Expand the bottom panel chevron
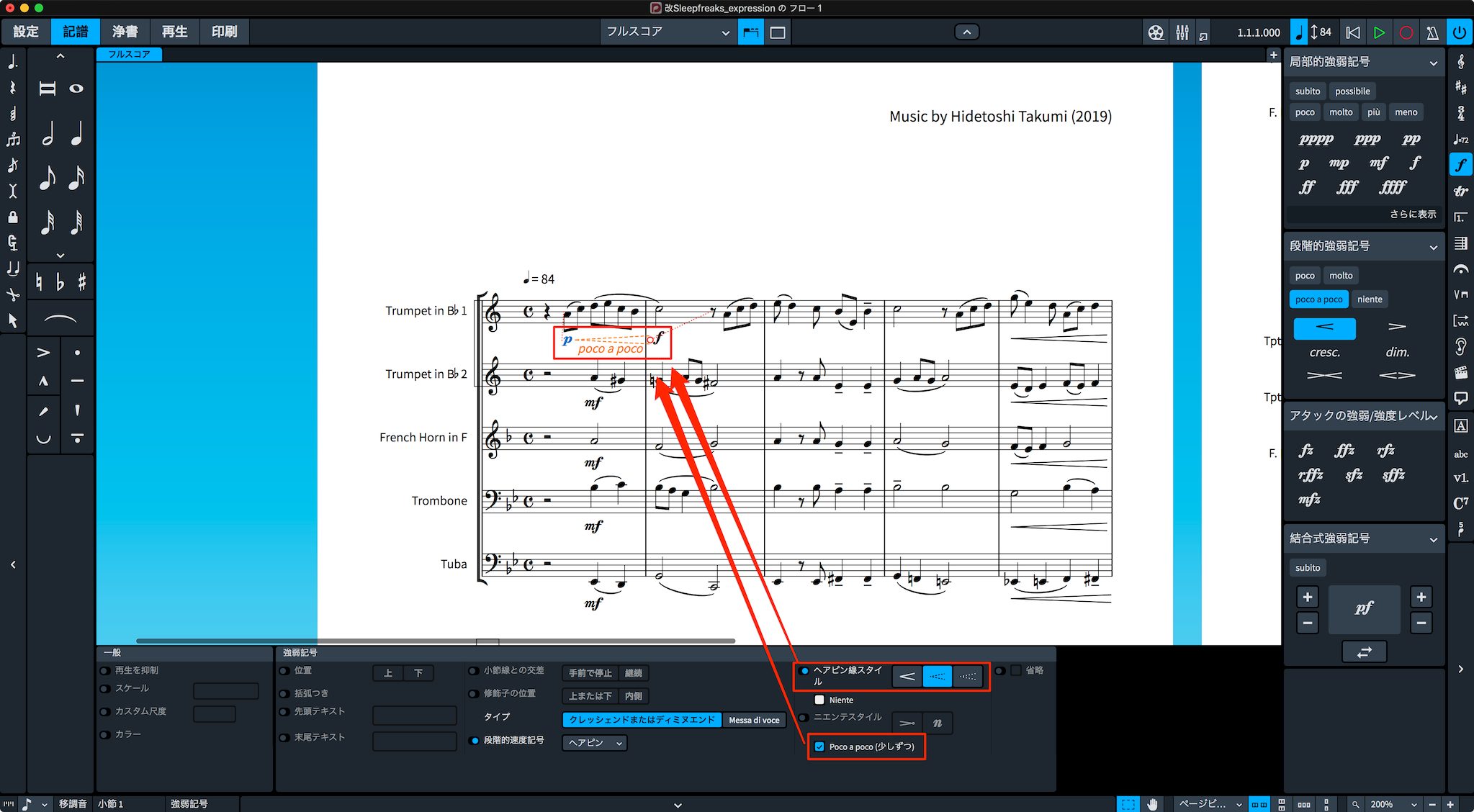The image size is (1474, 812). 677,805
